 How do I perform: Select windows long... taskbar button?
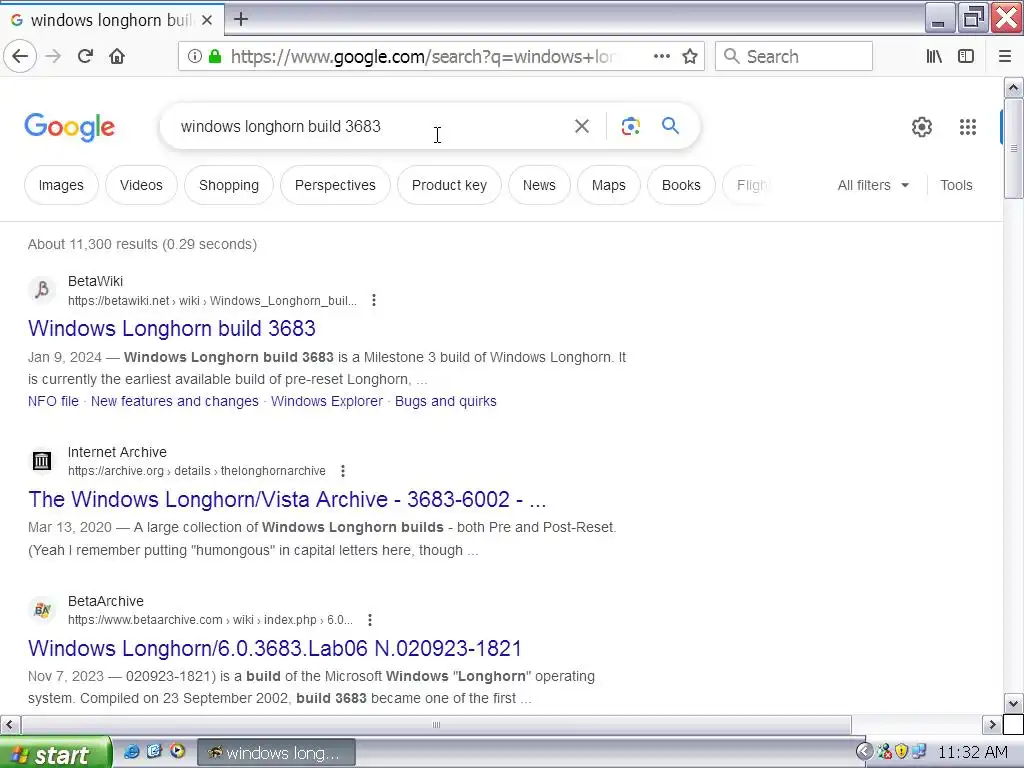pyautogui.click(x=276, y=753)
